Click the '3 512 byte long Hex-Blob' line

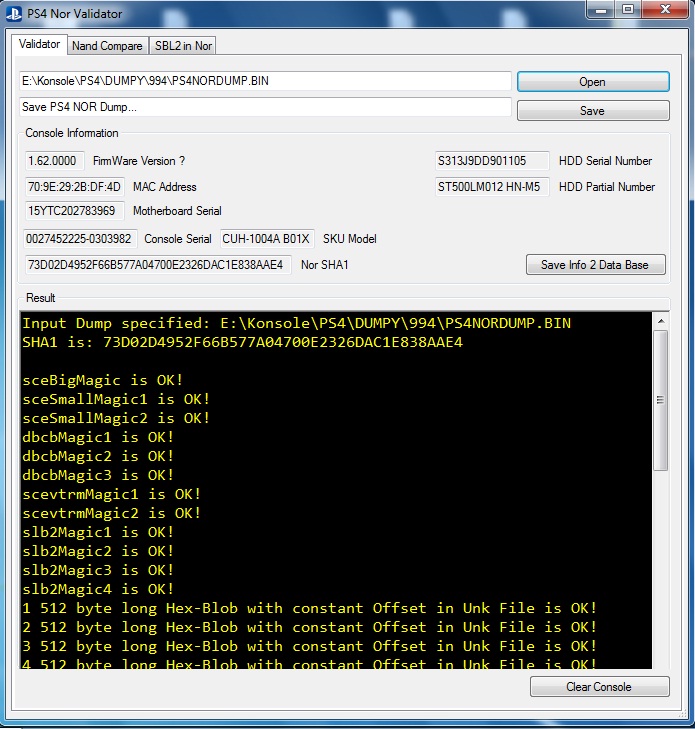pyautogui.click(x=310, y=647)
